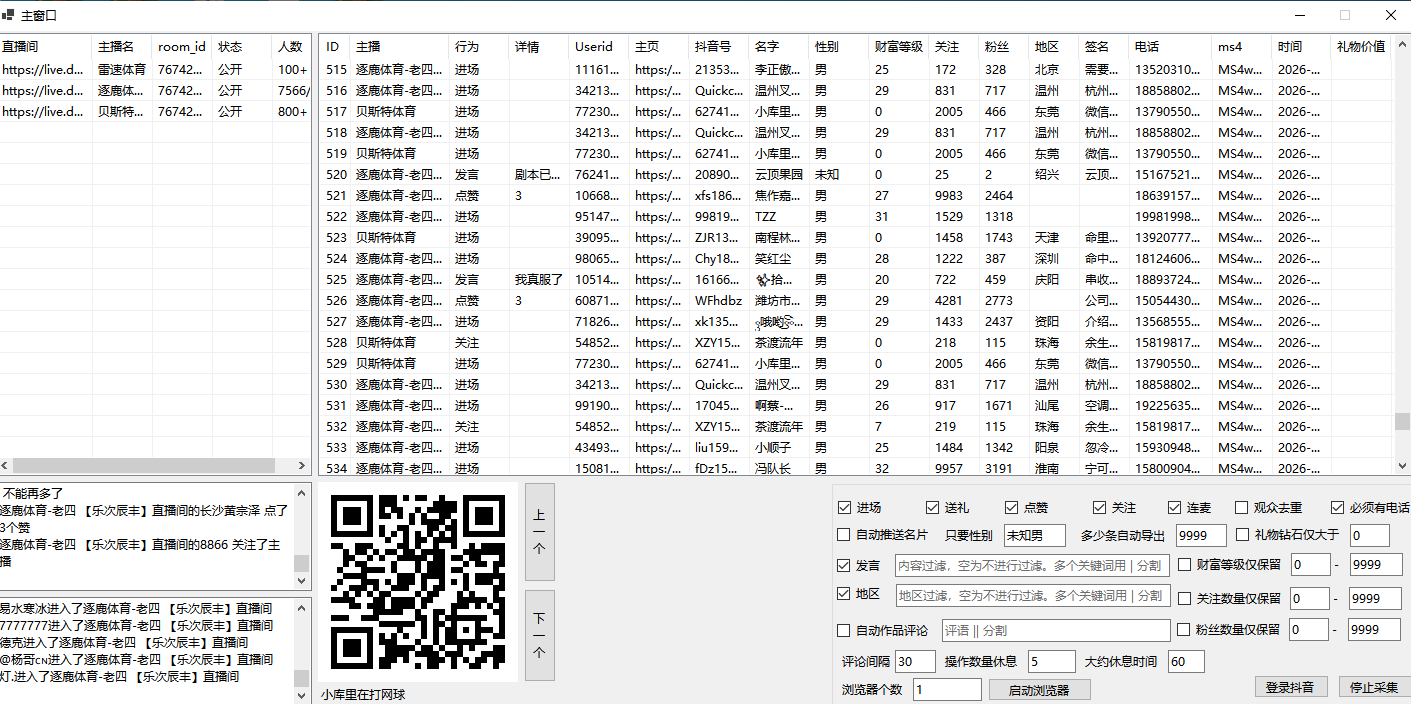The image size is (1411, 704).
Task: Click right arrow of live-room list scrollbar
Action: [305, 466]
